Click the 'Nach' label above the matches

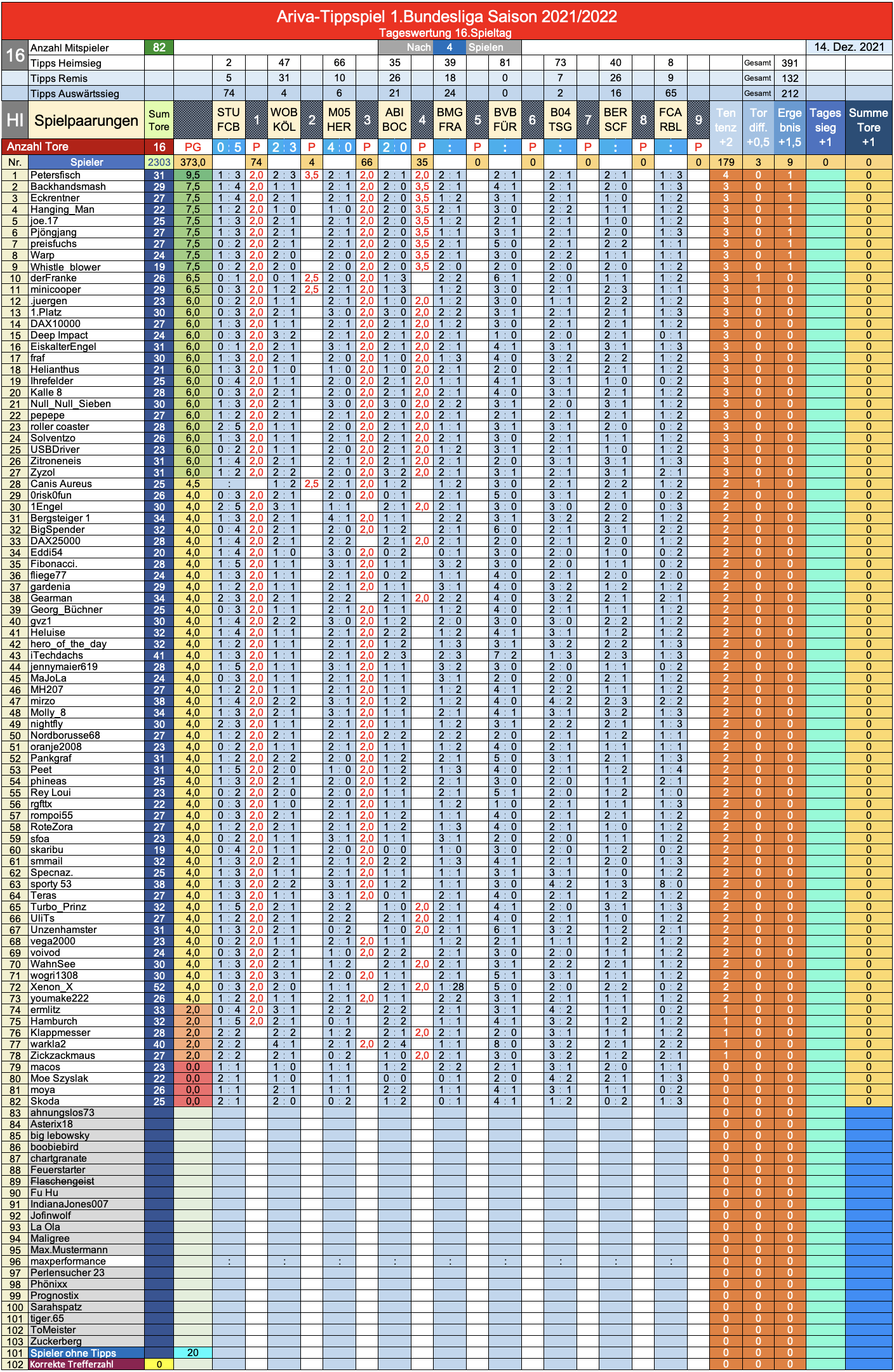(418, 48)
